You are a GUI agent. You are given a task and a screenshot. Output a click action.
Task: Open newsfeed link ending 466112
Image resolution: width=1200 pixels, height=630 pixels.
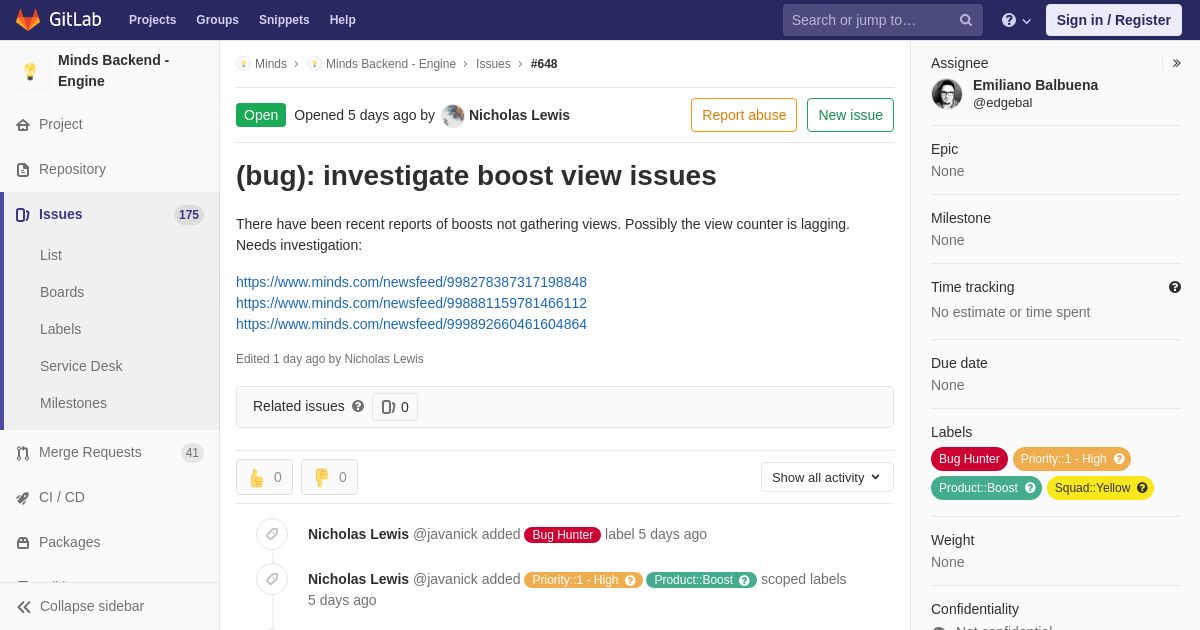click(411, 303)
